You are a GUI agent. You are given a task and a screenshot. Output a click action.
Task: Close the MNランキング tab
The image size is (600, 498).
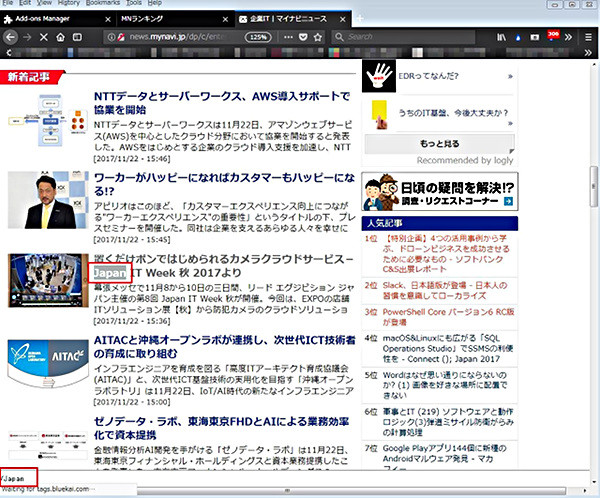(225, 19)
